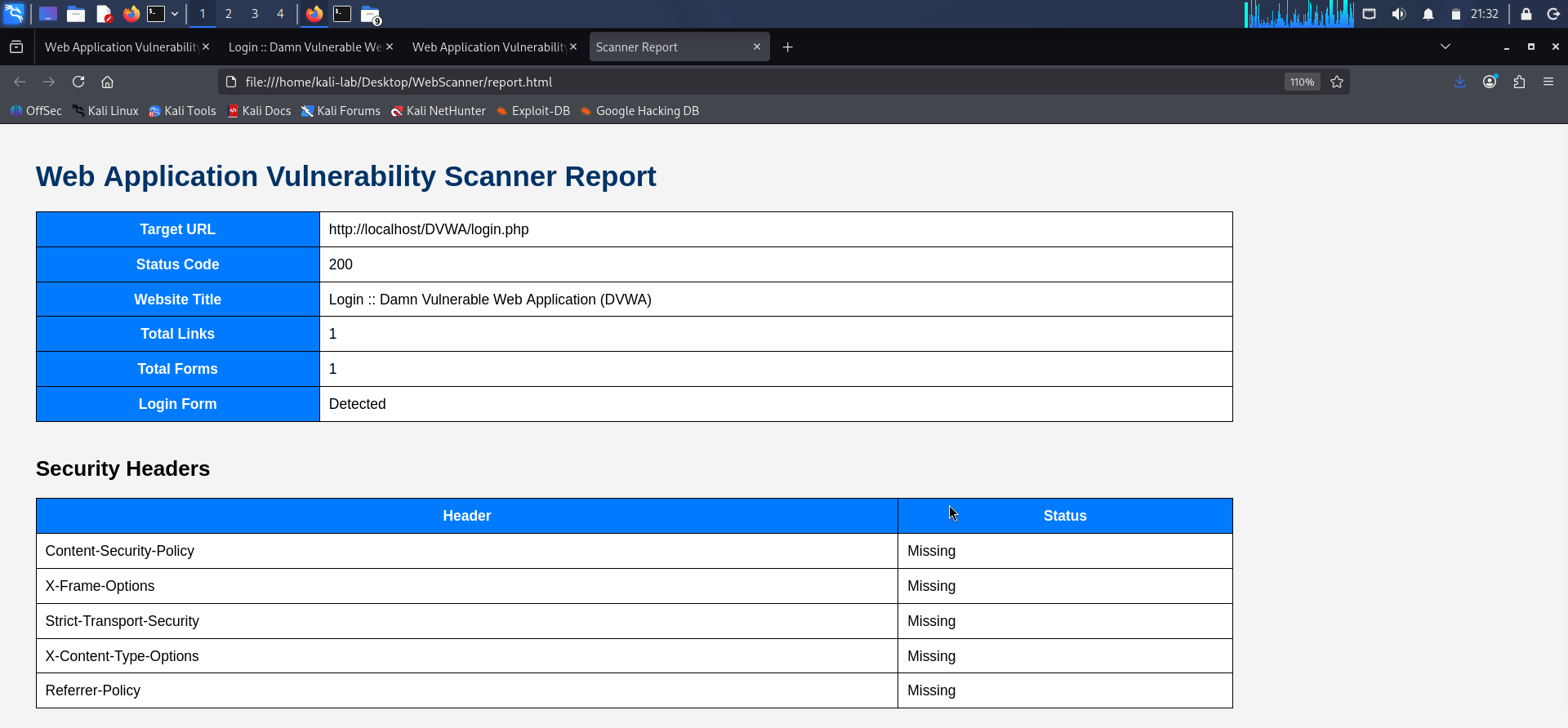The image size is (1568, 728).
Task: Switch to workspace 2
Action: [229, 14]
